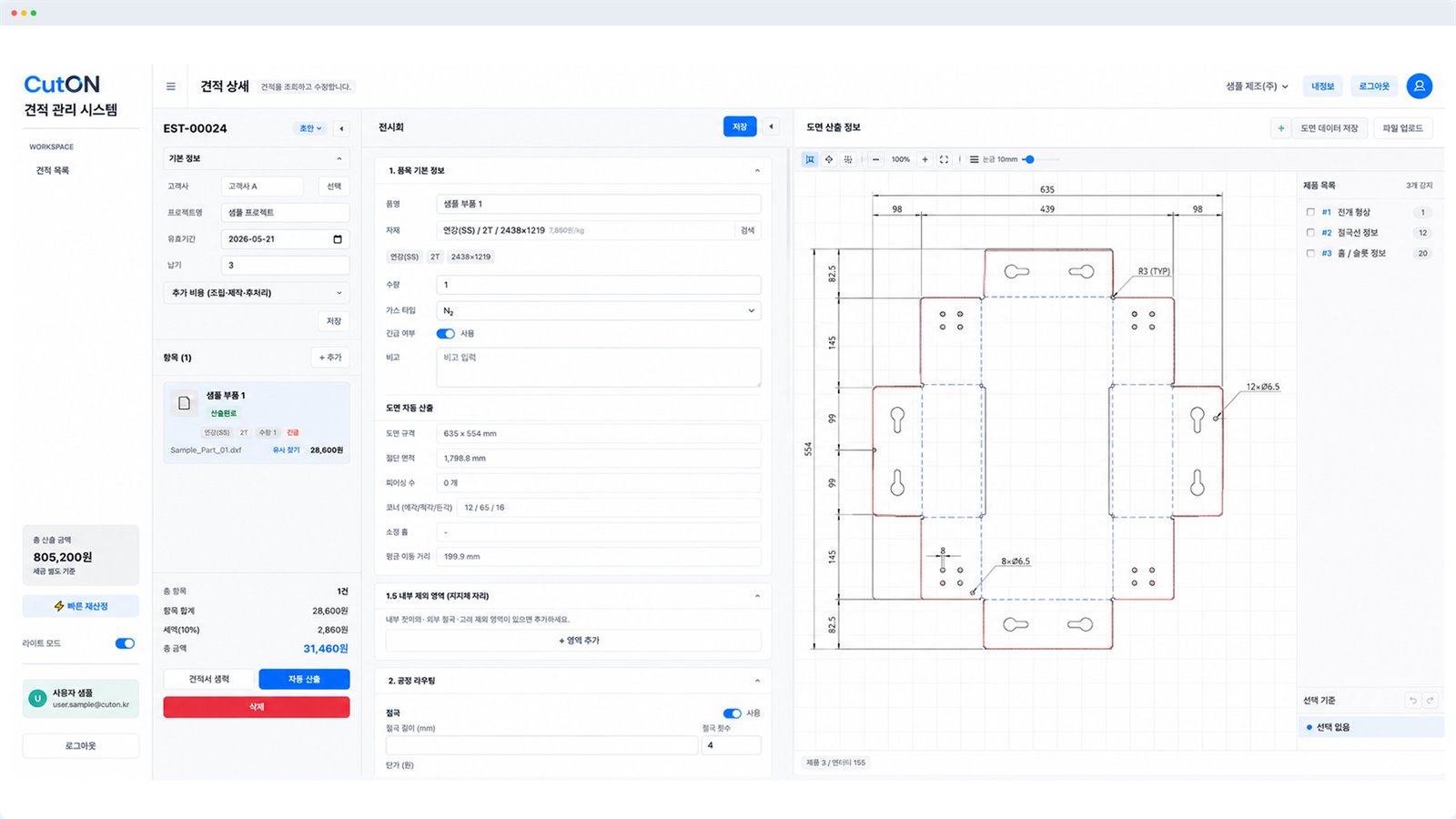Click the blue 저장 button in 전시회 header
The height and width of the screenshot is (819, 1456).
pos(740,126)
